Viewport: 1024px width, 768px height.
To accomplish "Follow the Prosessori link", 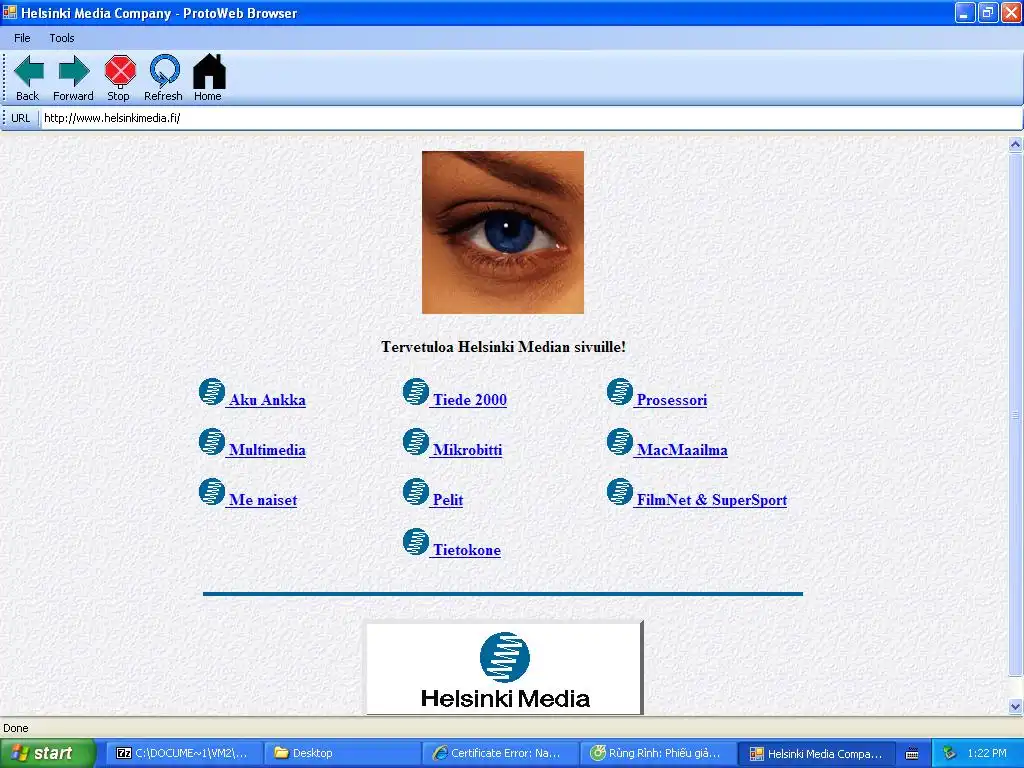I will click(671, 400).
